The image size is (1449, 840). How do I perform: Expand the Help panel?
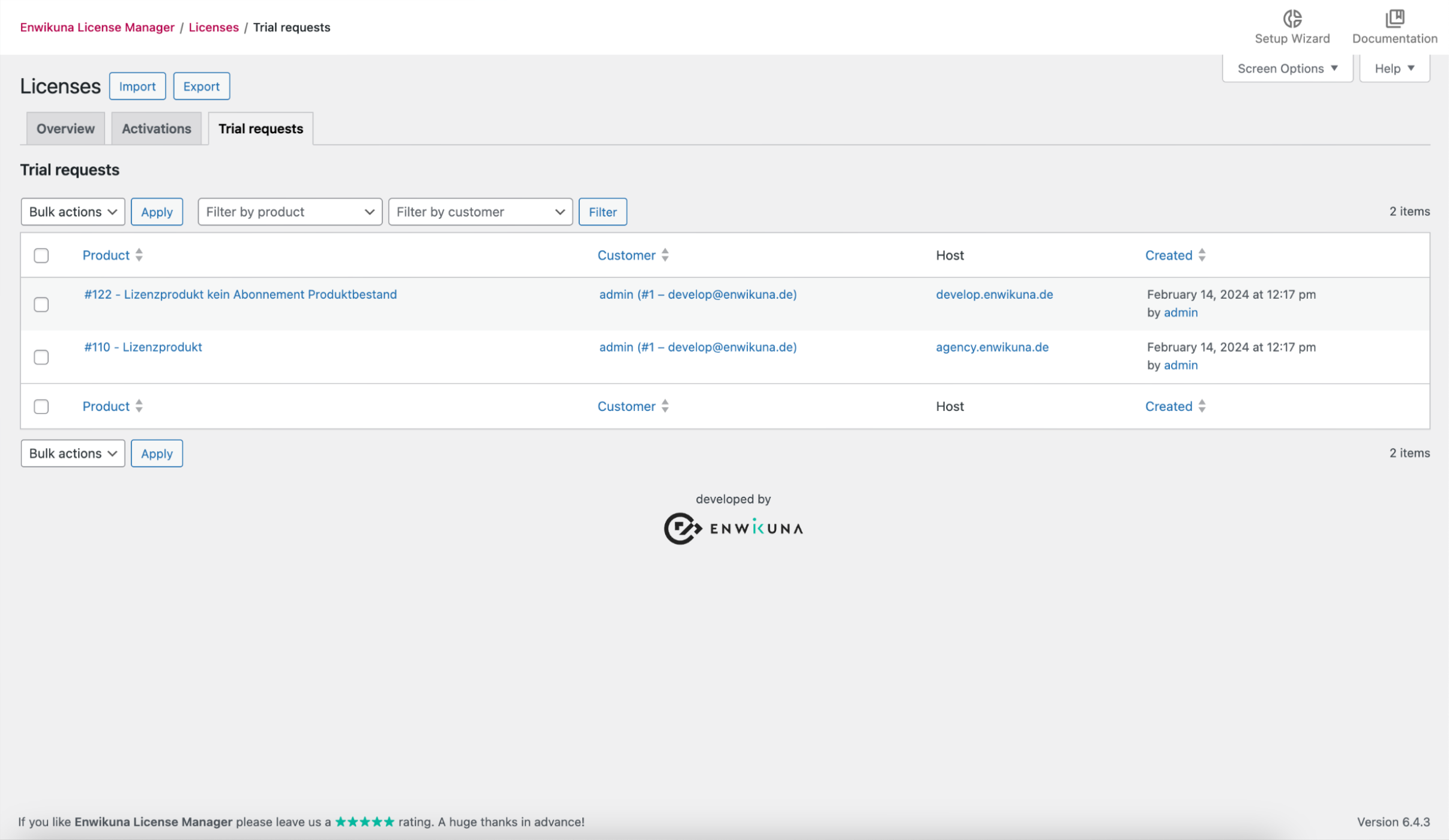coord(1394,68)
